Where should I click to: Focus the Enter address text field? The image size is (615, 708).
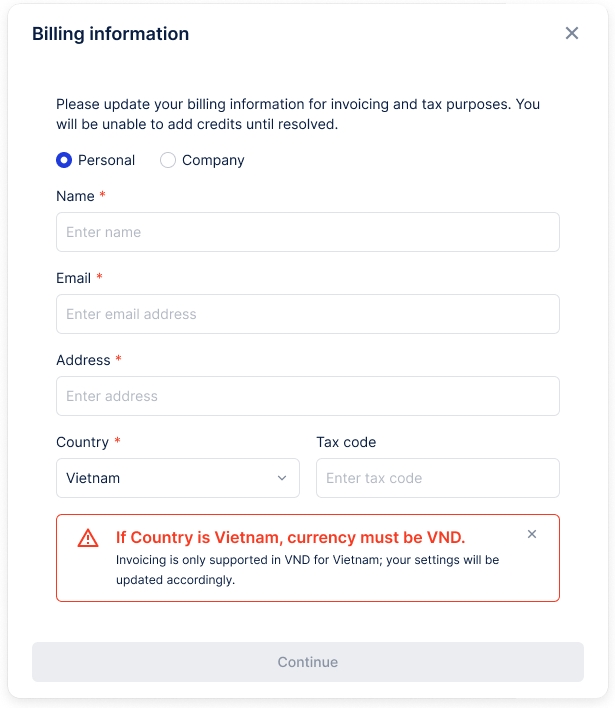pos(307,396)
